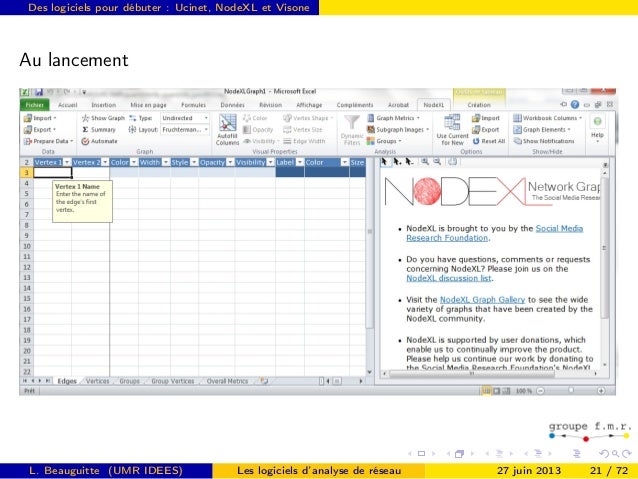The height and width of the screenshot is (479, 638).
Task: Open the Vertex 2 column filter arrow
Action: point(105,162)
